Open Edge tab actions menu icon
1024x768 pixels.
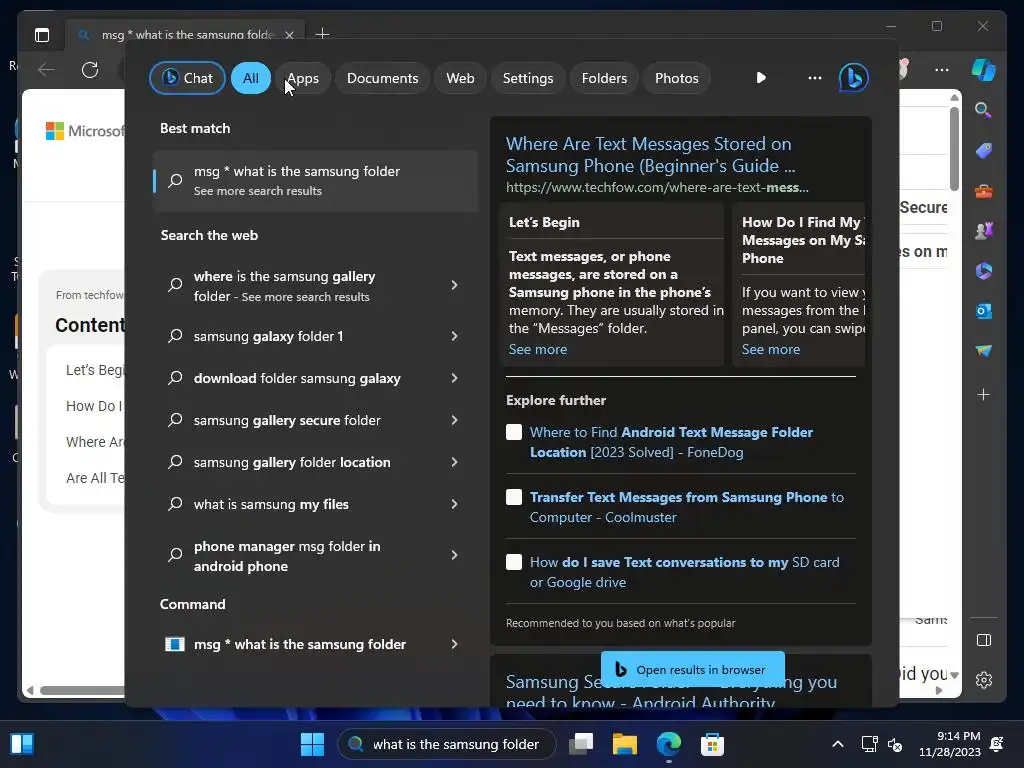(x=42, y=35)
